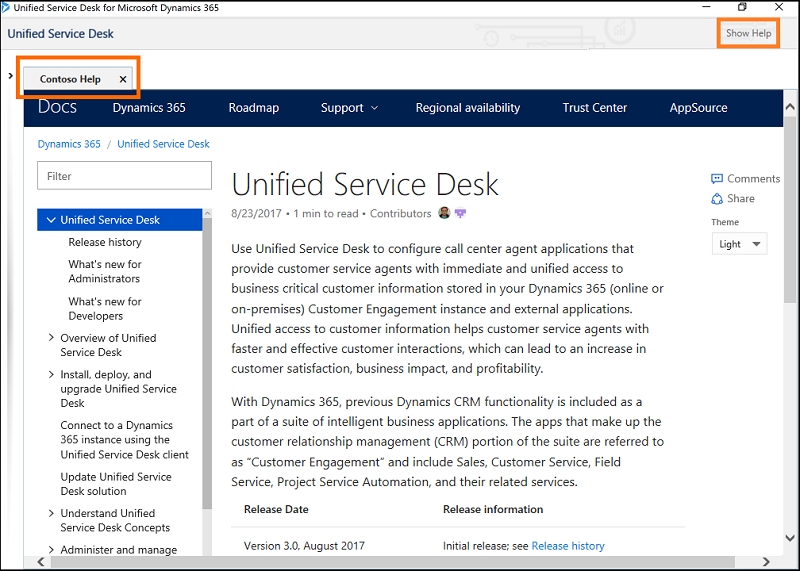Open the Release history link in table
800x571 pixels.
(x=568, y=546)
